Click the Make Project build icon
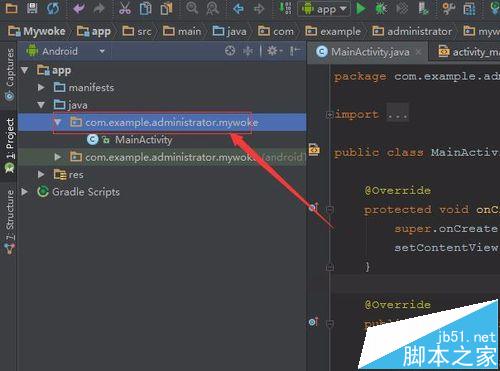Image resolution: width=500 pixels, height=371 pixels. click(285, 8)
